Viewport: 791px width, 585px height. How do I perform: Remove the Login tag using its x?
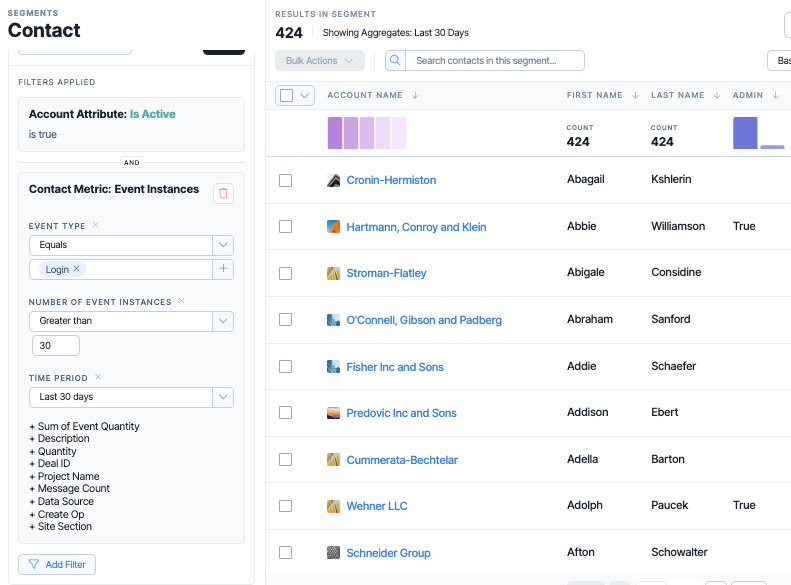(x=76, y=269)
